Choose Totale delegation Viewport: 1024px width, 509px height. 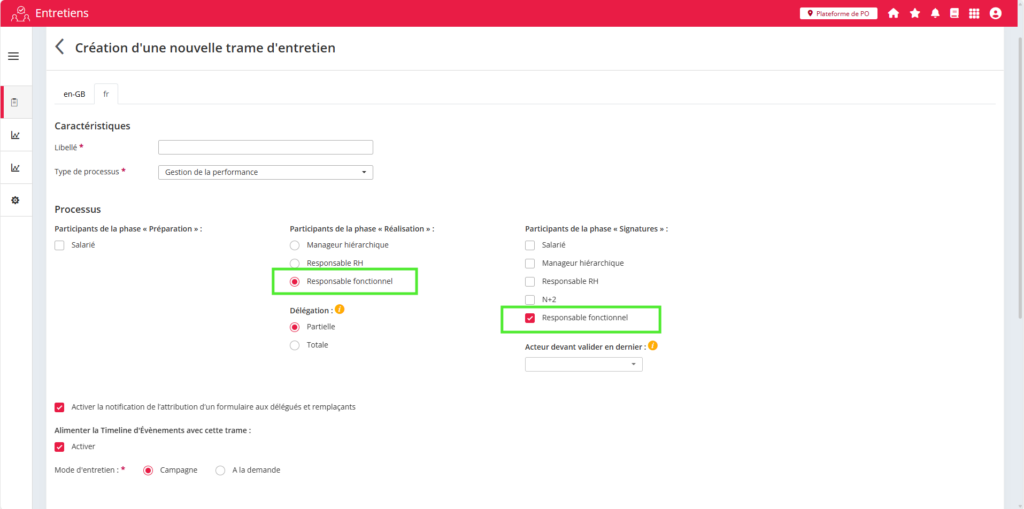tap(294, 345)
